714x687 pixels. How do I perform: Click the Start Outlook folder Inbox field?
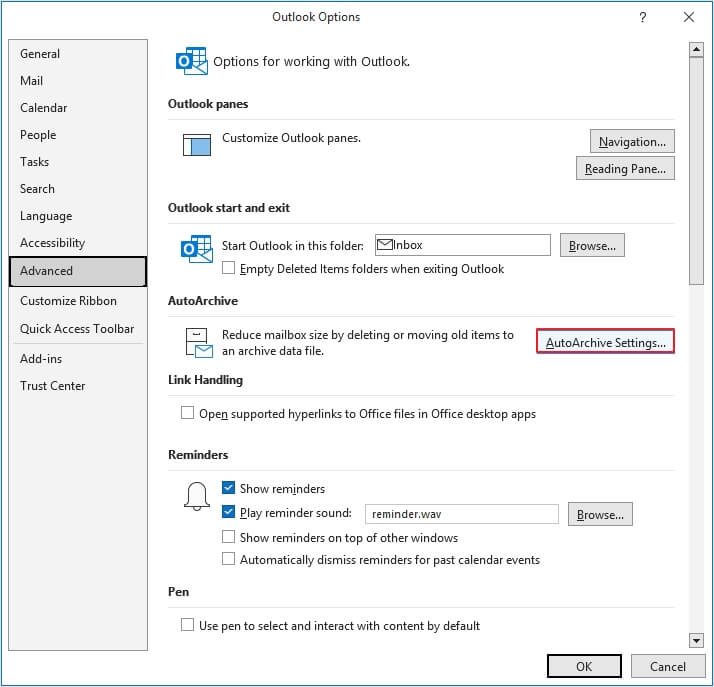[x=463, y=245]
